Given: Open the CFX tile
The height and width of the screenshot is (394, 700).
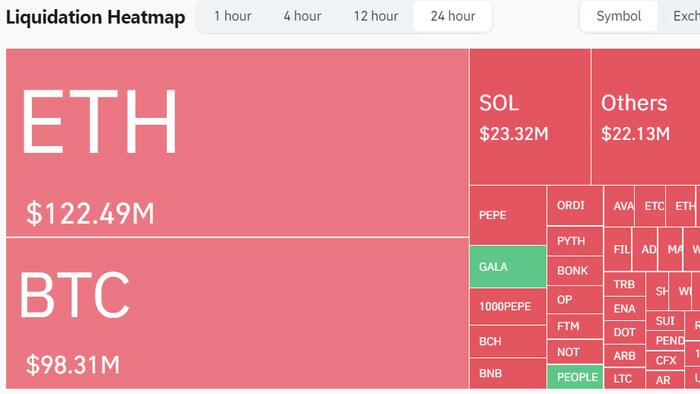Looking at the screenshot, I should pos(665,361).
